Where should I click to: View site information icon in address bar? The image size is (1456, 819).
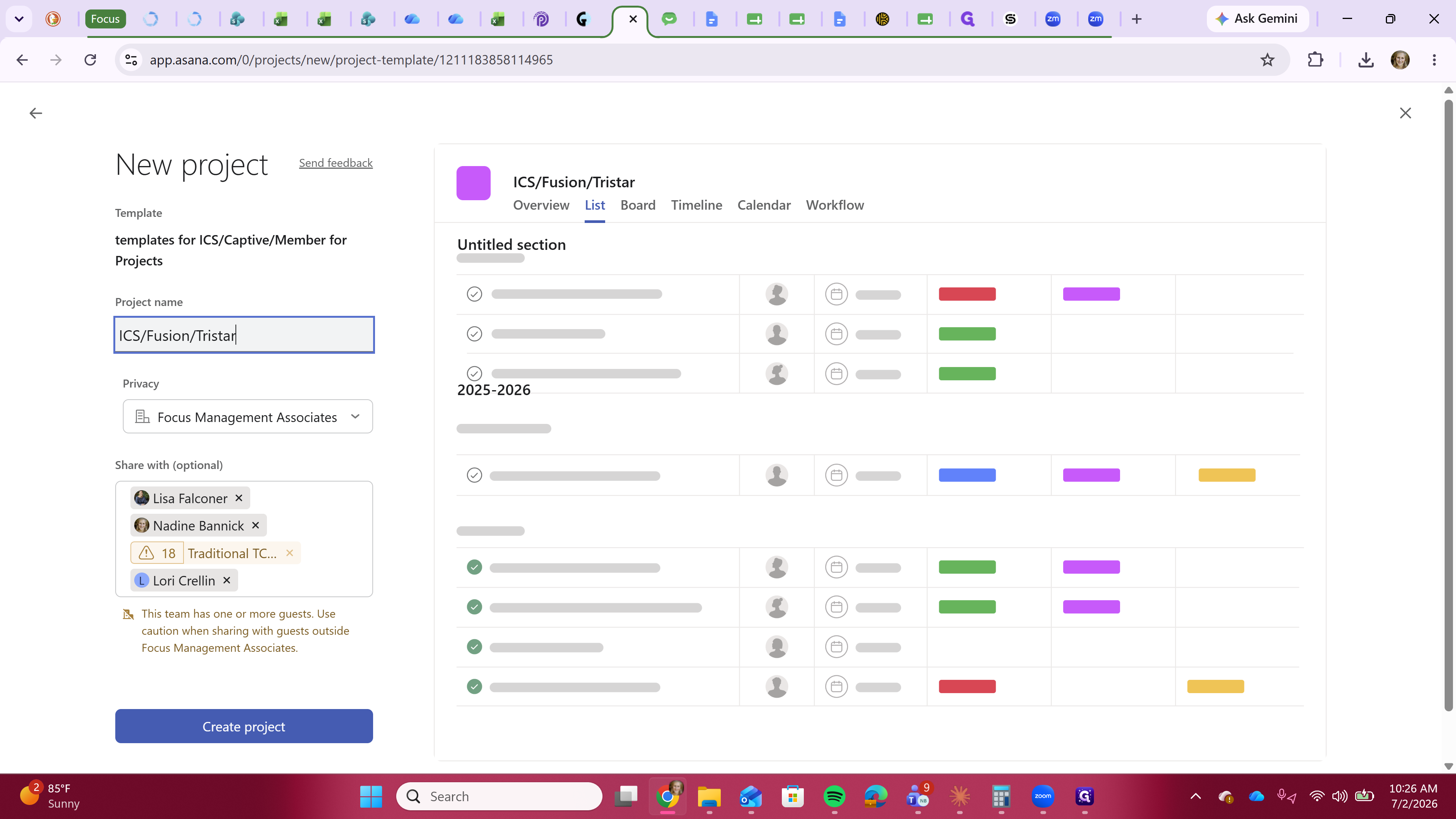pos(131,60)
